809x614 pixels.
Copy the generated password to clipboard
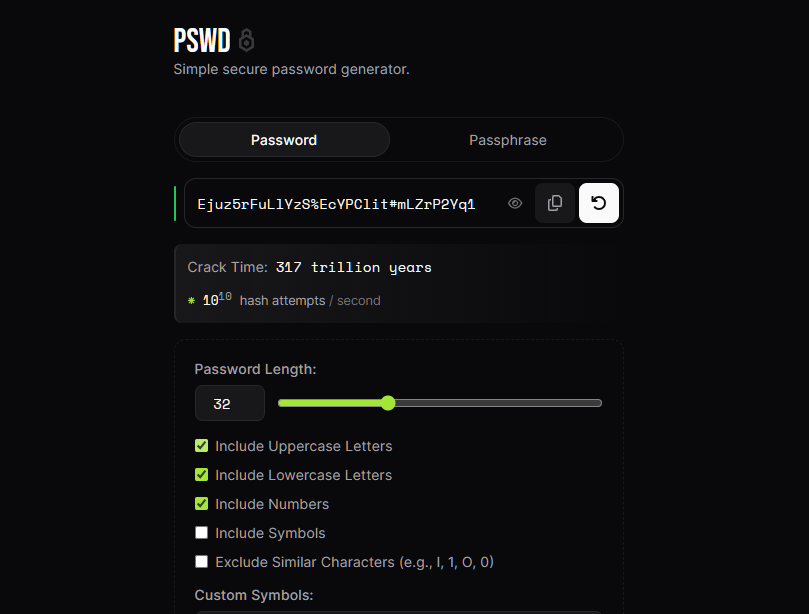point(555,203)
